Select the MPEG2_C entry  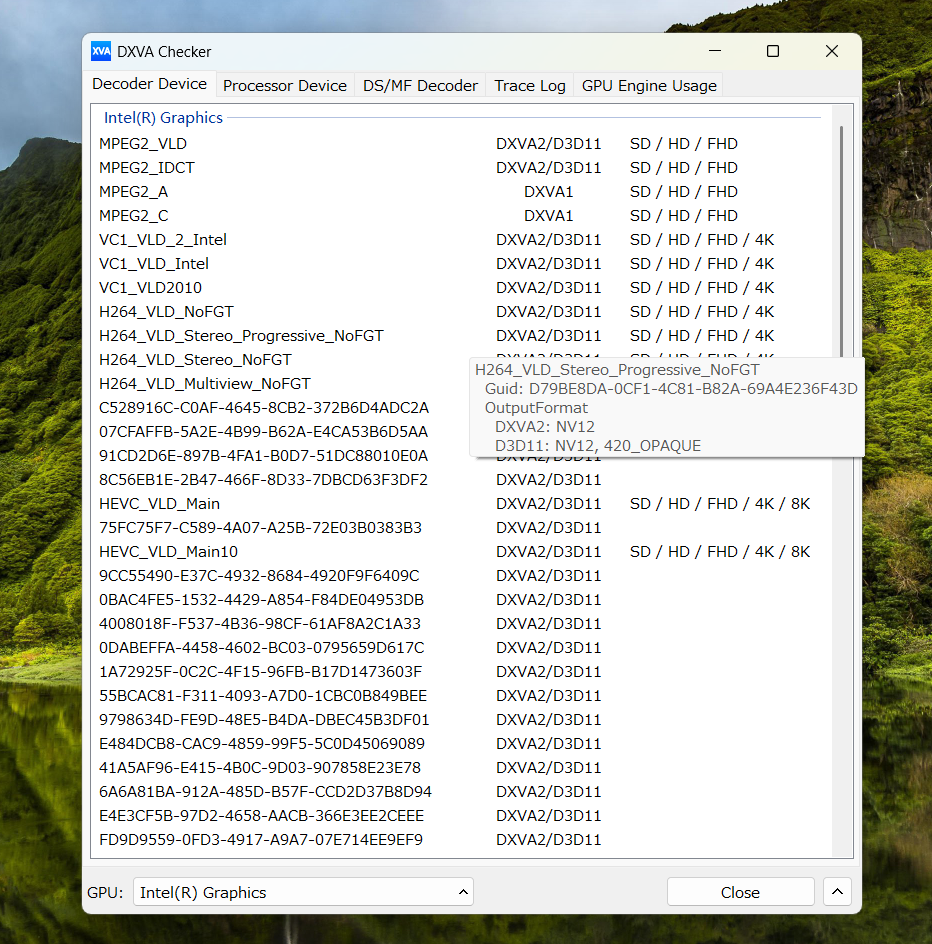point(461,216)
